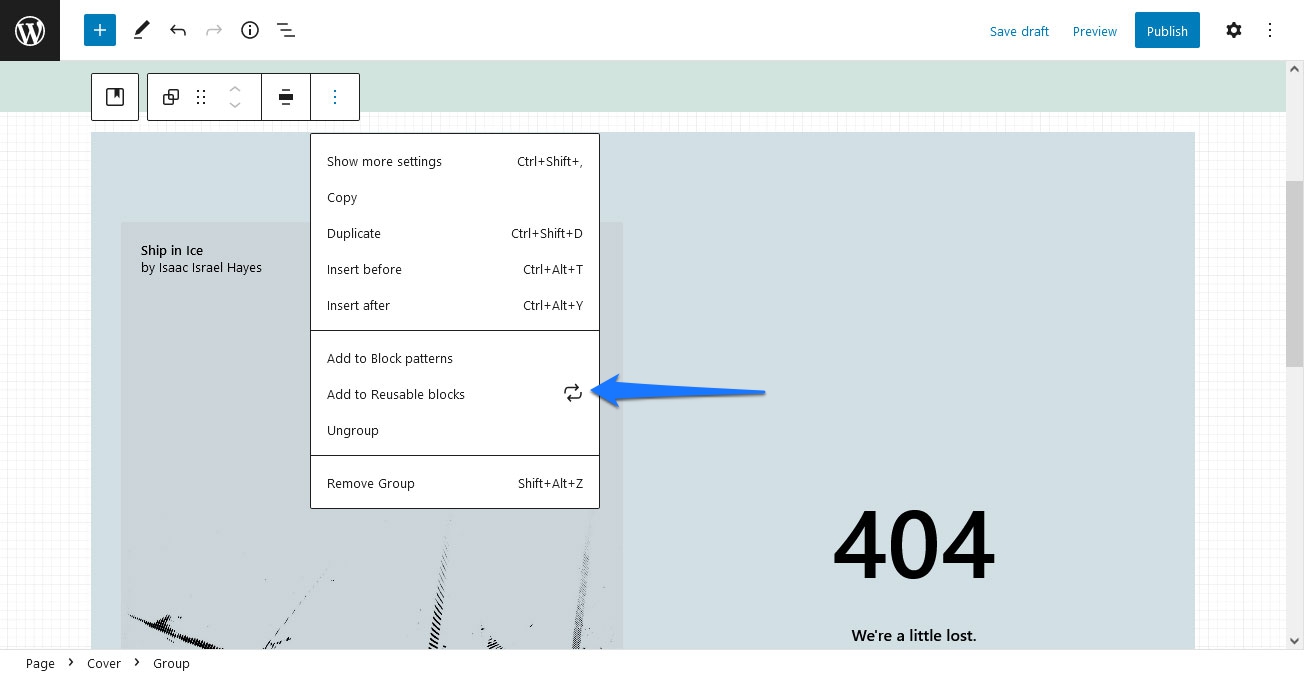The image size is (1304, 674).
Task: Redo the last undone change
Action: click(x=214, y=30)
